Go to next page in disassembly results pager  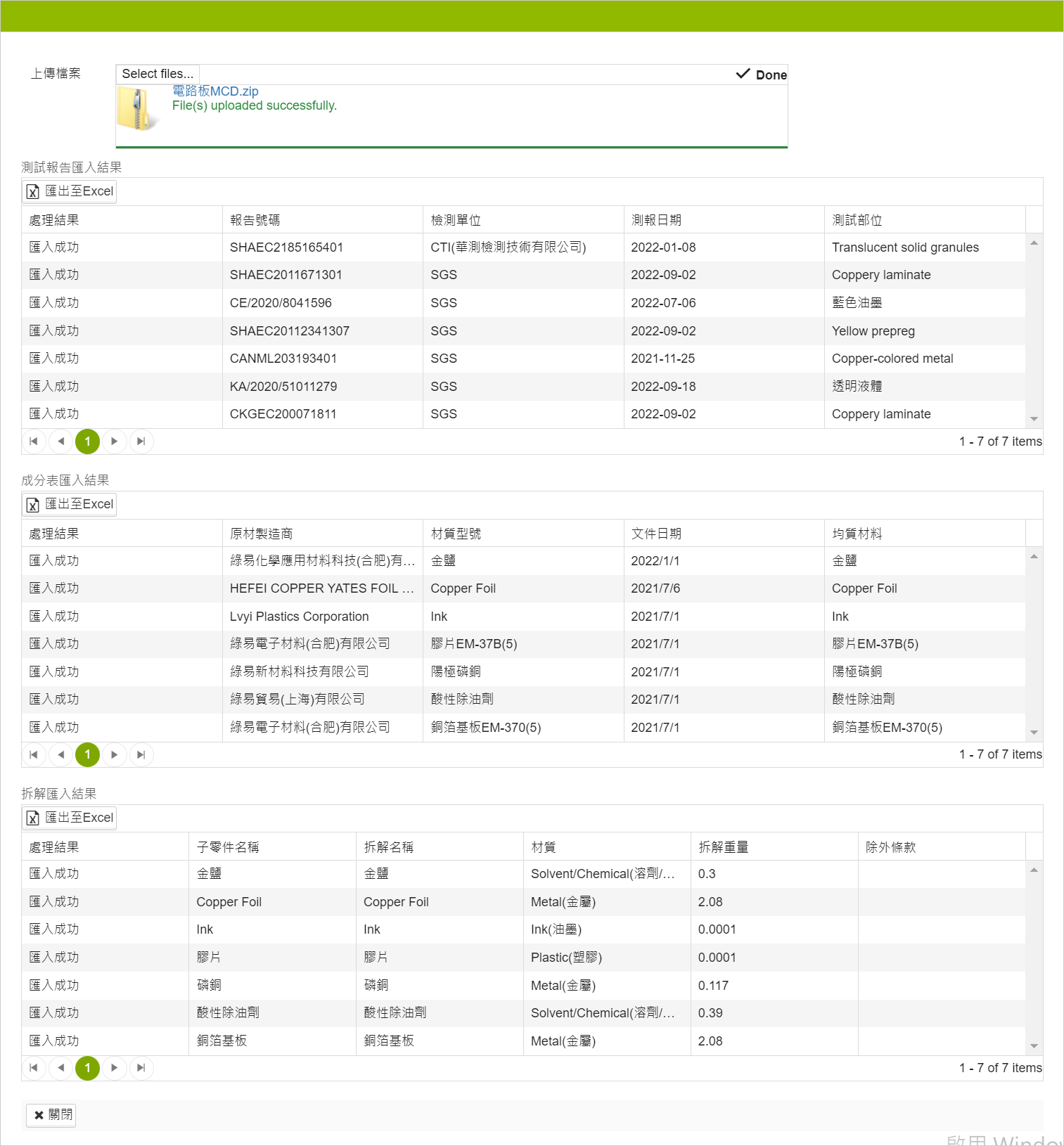[x=115, y=1068]
